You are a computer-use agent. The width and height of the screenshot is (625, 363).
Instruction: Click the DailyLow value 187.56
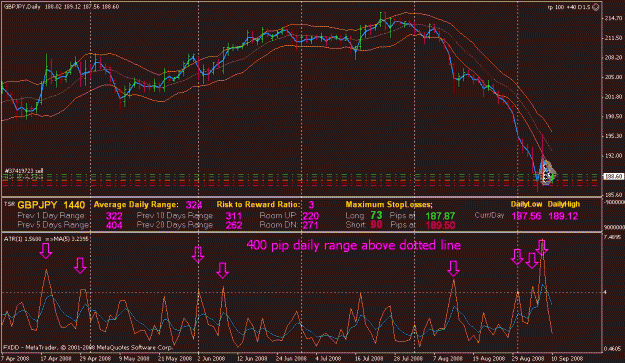point(527,216)
